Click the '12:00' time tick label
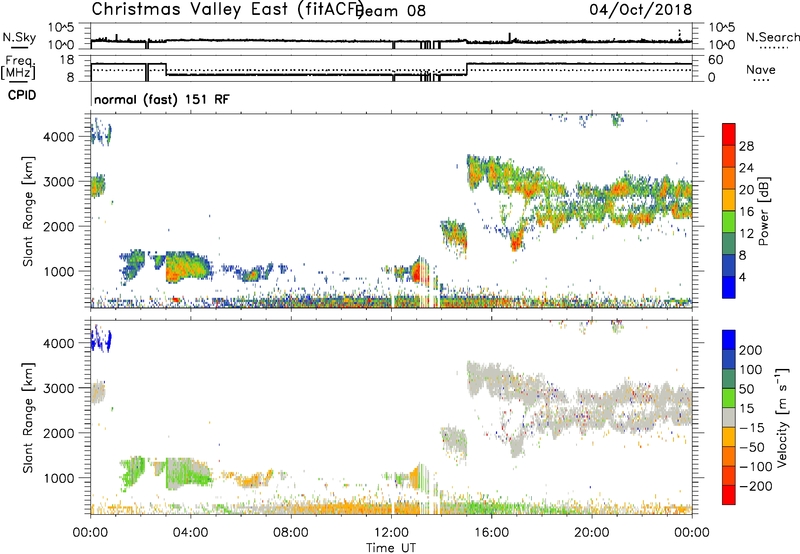 pos(391,533)
